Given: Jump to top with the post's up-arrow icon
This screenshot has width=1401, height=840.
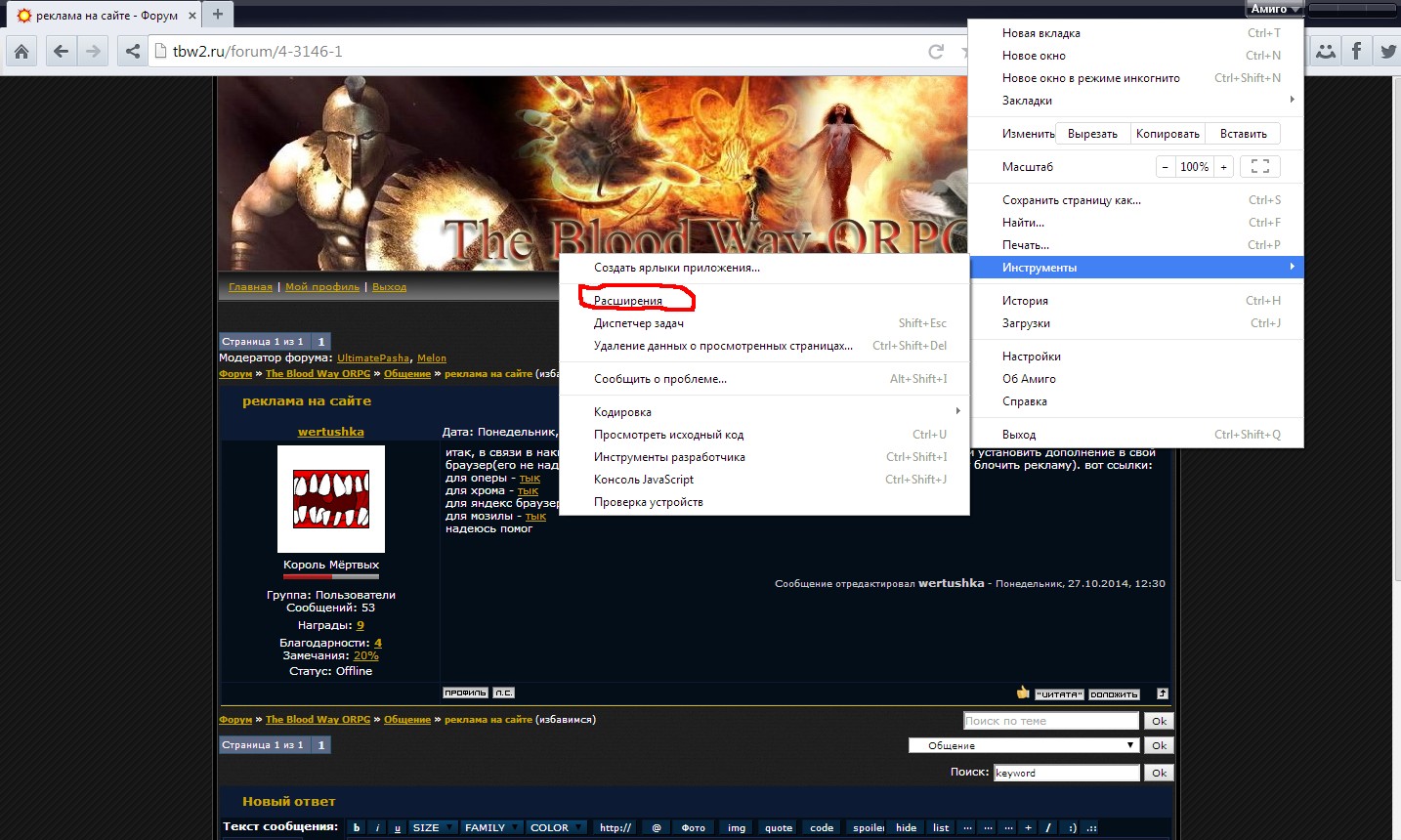Looking at the screenshot, I should (1163, 693).
